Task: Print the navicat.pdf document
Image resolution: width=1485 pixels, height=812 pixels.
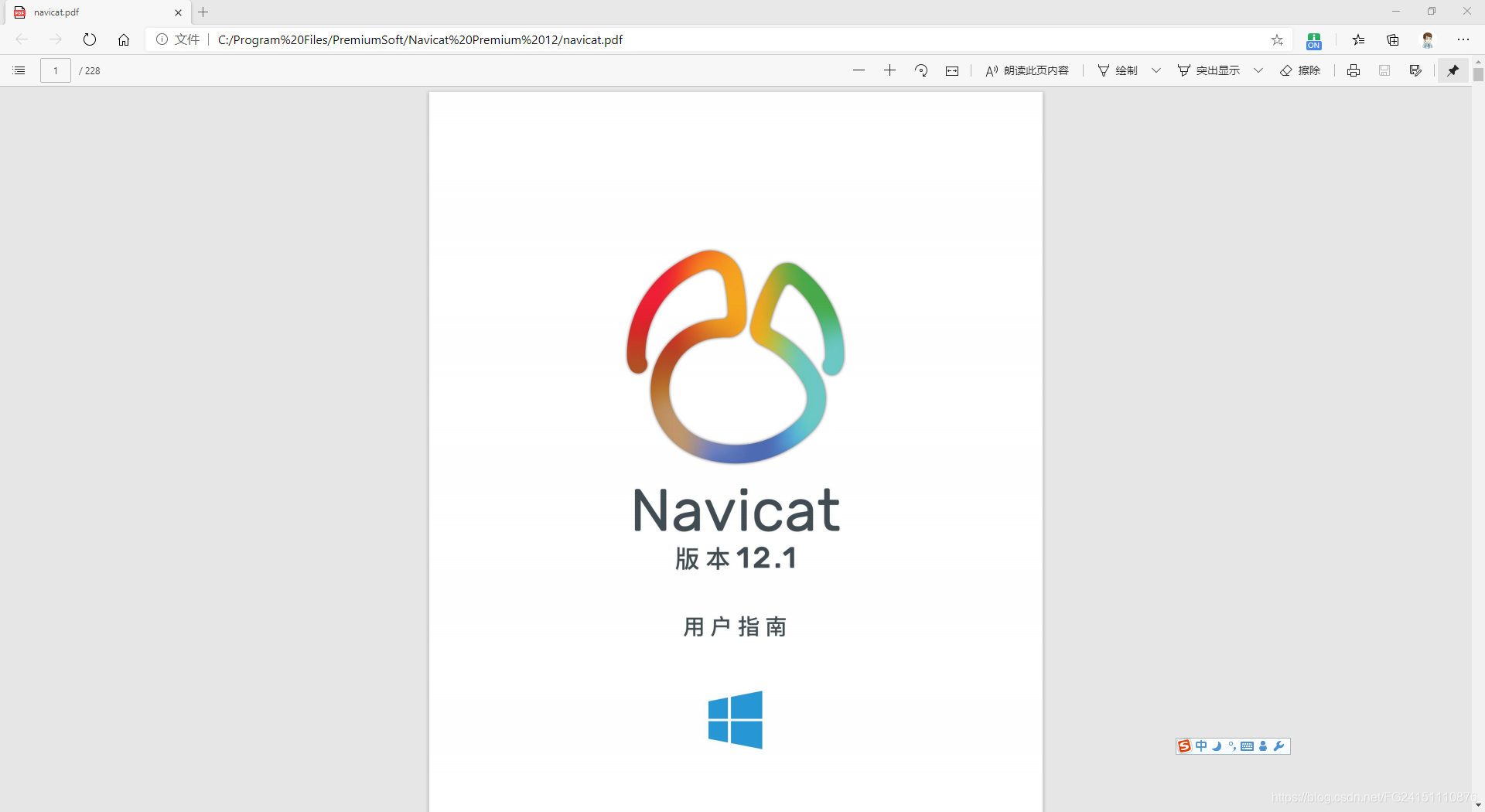Action: [1354, 70]
